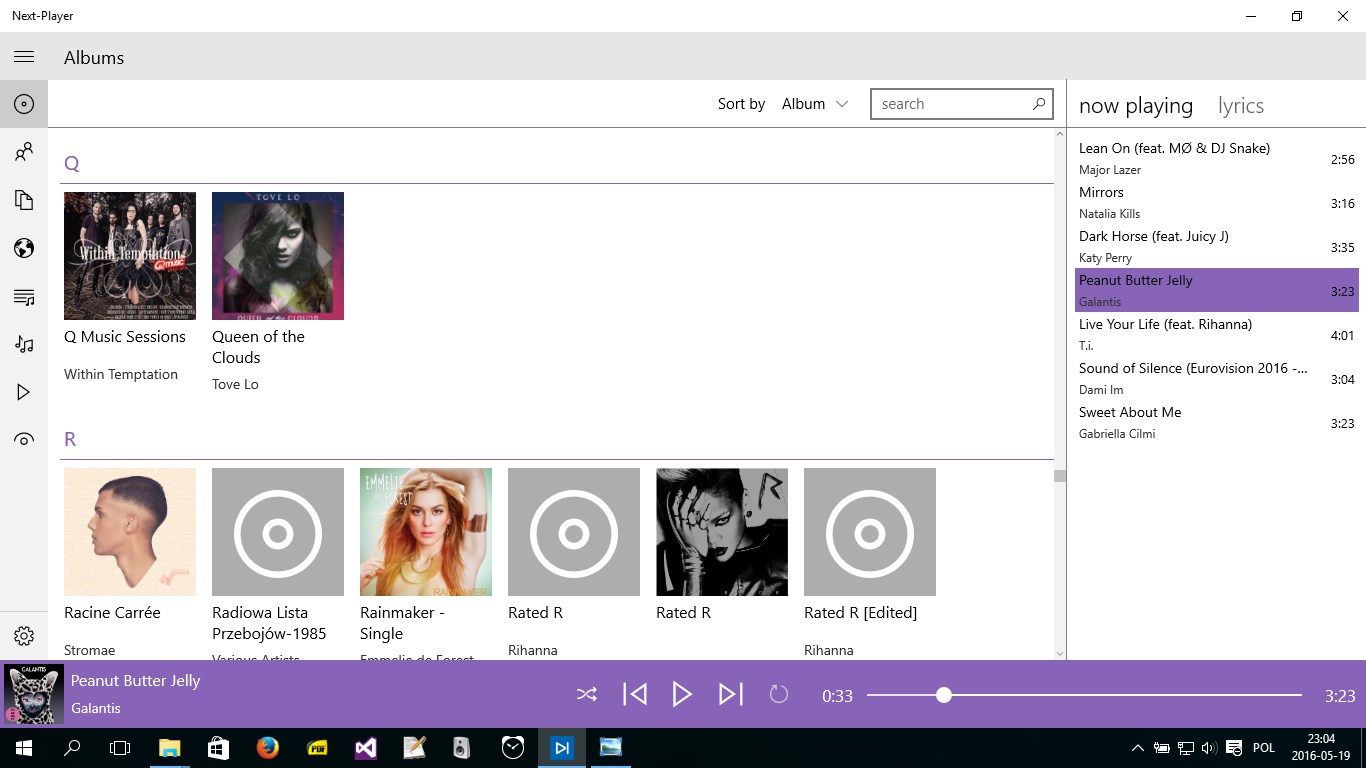Skip to the next track
Image resolution: width=1366 pixels, height=768 pixels.
pyautogui.click(x=731, y=694)
